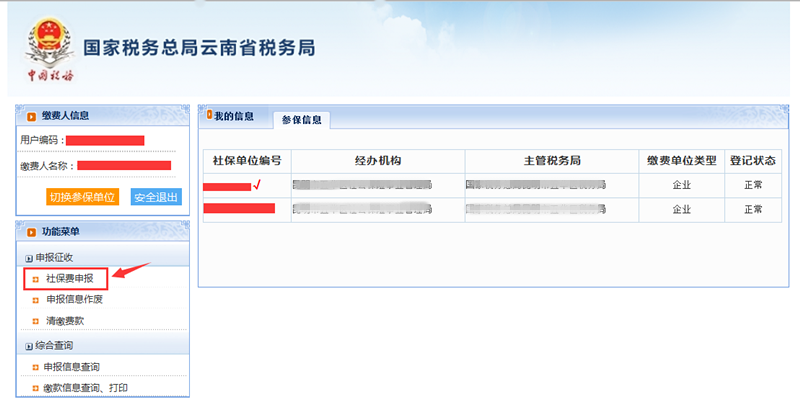Viewport: 800px width, 399px height.
Task: Click the 安全退出 button
Action: (x=156, y=197)
